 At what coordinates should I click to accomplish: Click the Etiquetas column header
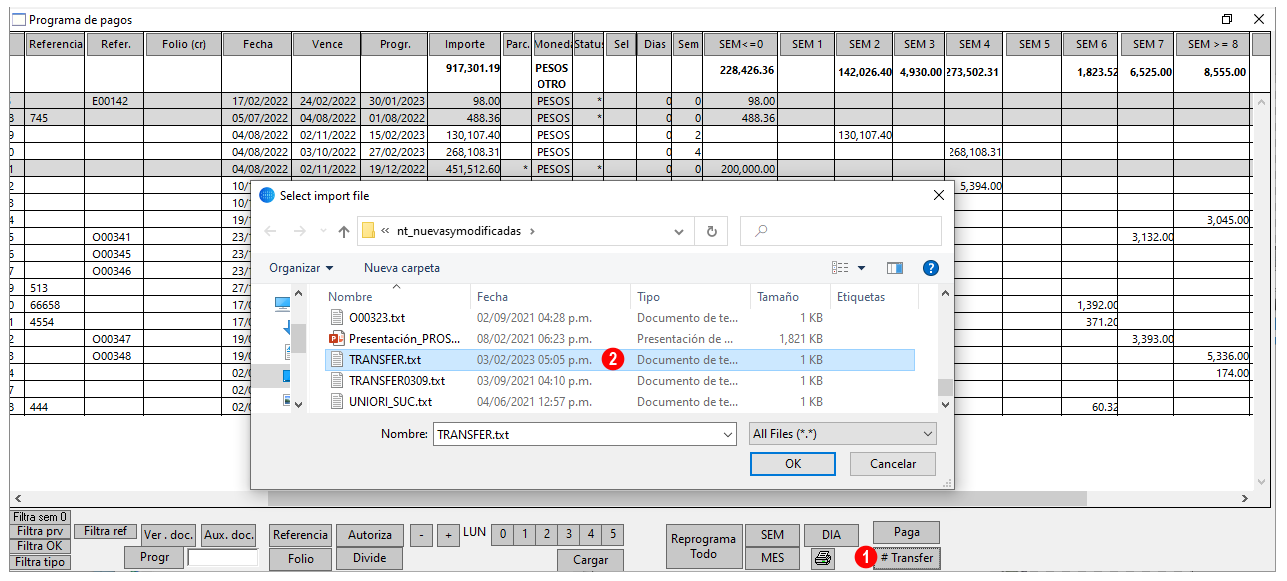pos(875,297)
